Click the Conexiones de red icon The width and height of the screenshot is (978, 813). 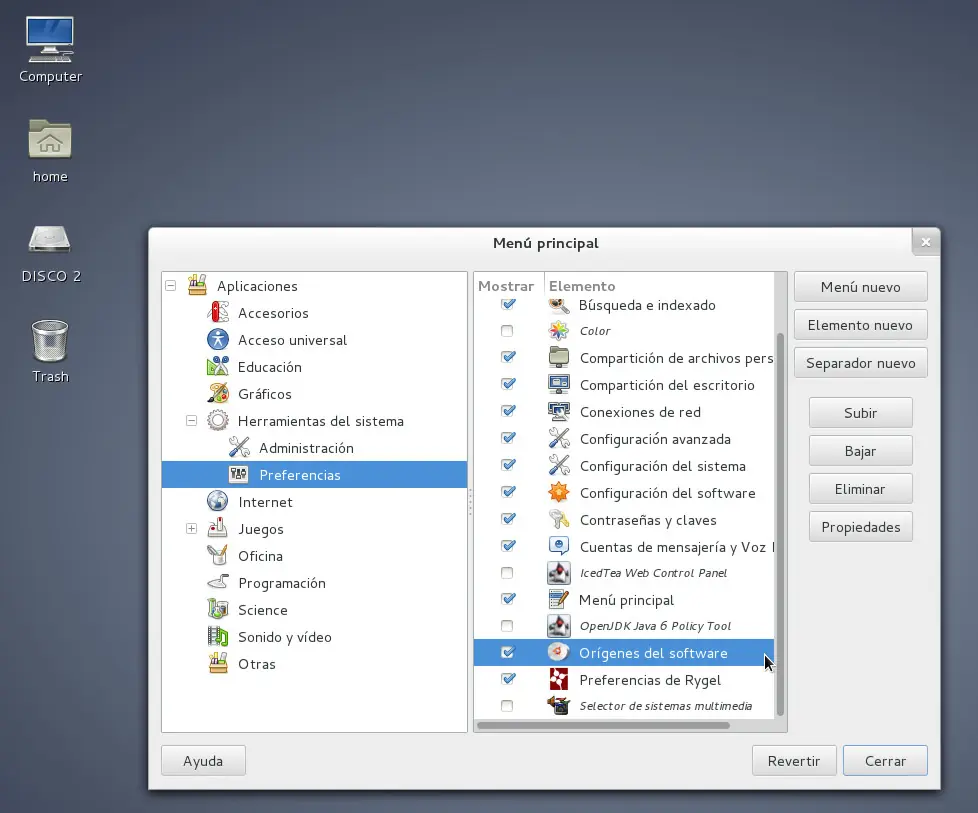(558, 411)
